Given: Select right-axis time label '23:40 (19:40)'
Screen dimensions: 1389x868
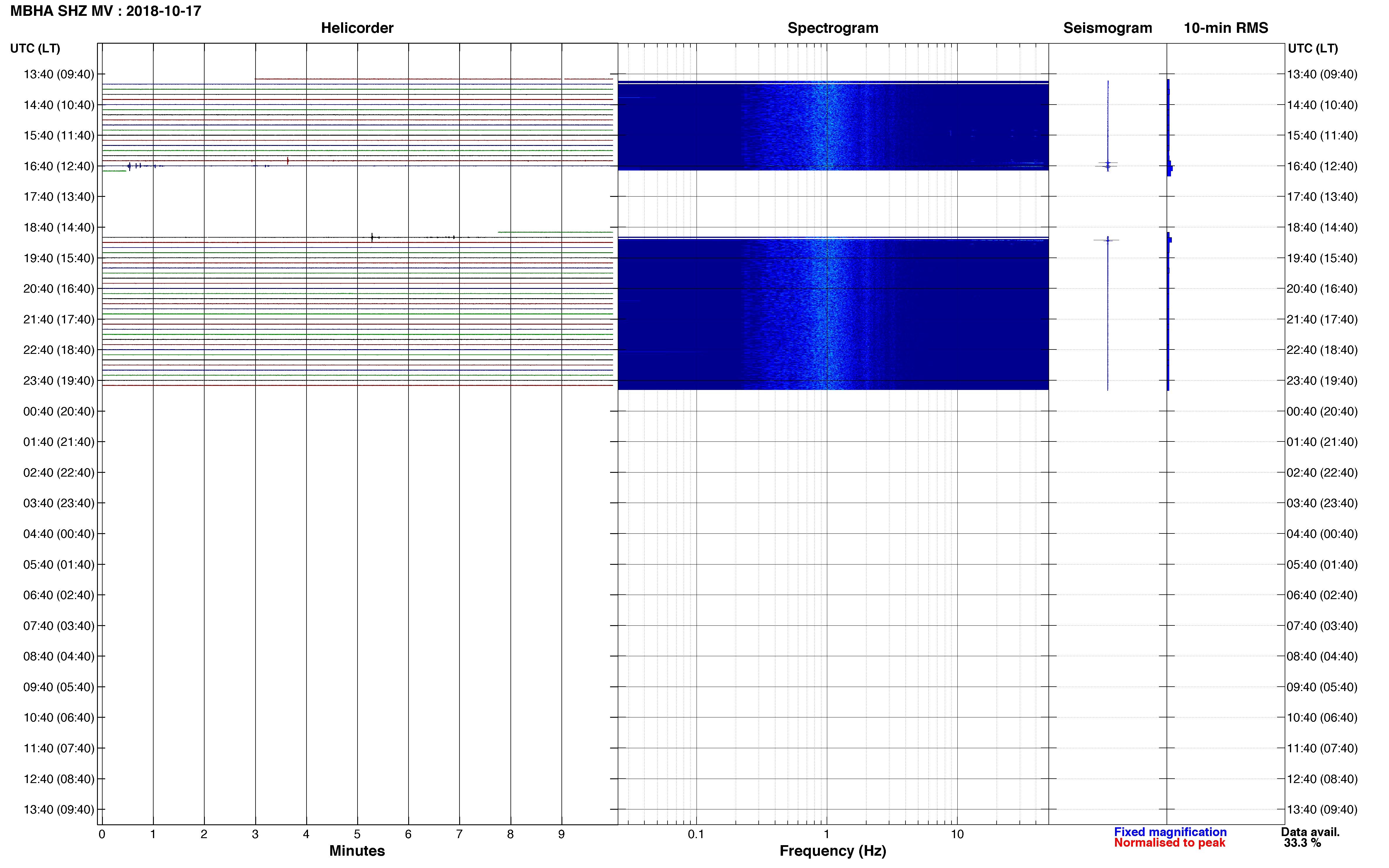Looking at the screenshot, I should [x=1322, y=381].
